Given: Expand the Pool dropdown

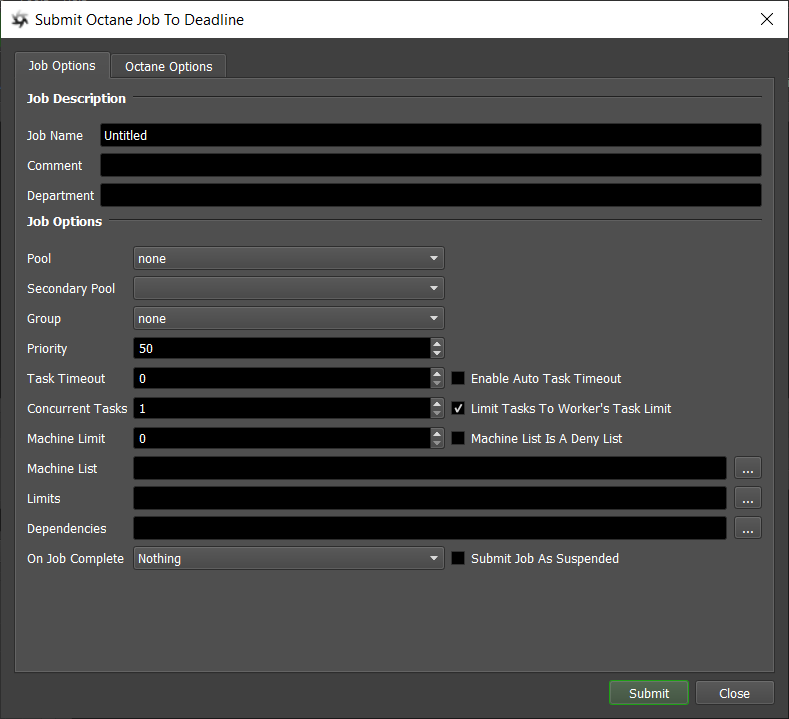Looking at the screenshot, I should pyautogui.click(x=289, y=258).
